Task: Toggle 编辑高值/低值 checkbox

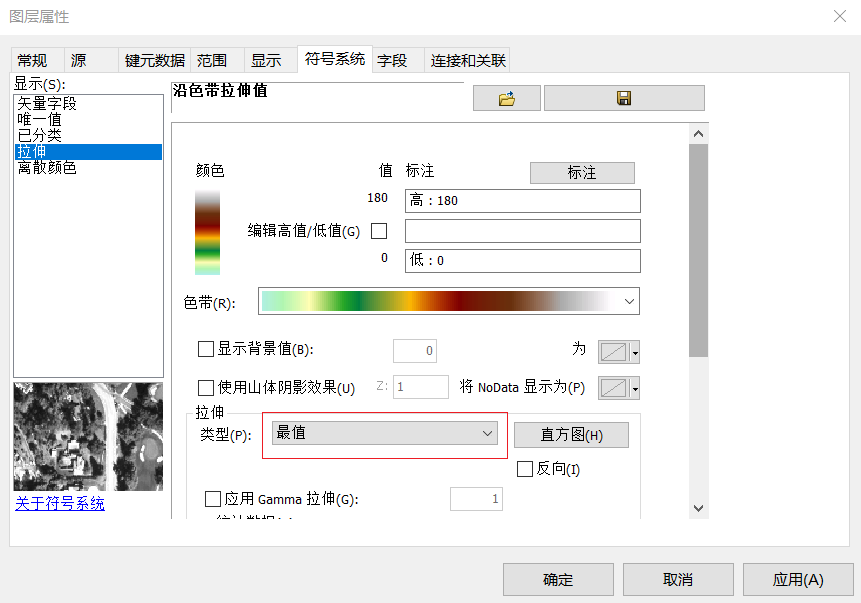Action: pos(379,231)
